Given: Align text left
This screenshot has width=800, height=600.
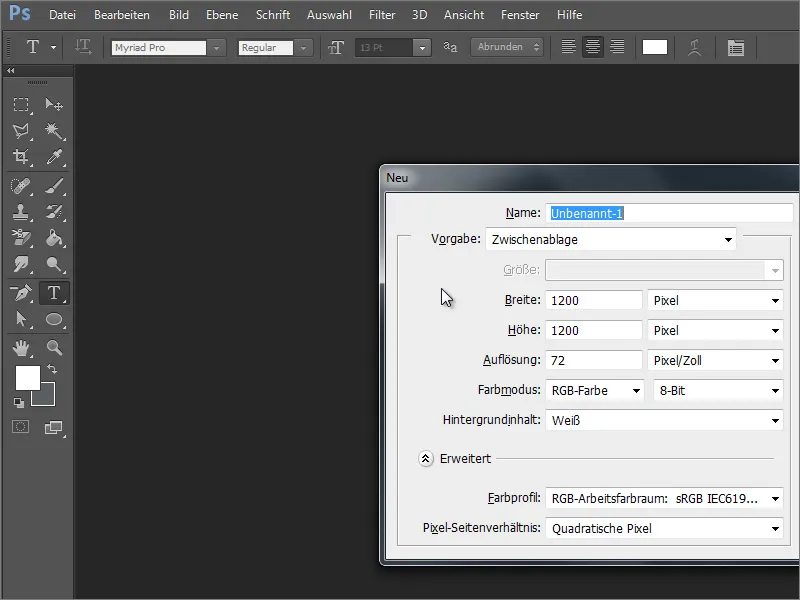Looking at the screenshot, I should [569, 47].
